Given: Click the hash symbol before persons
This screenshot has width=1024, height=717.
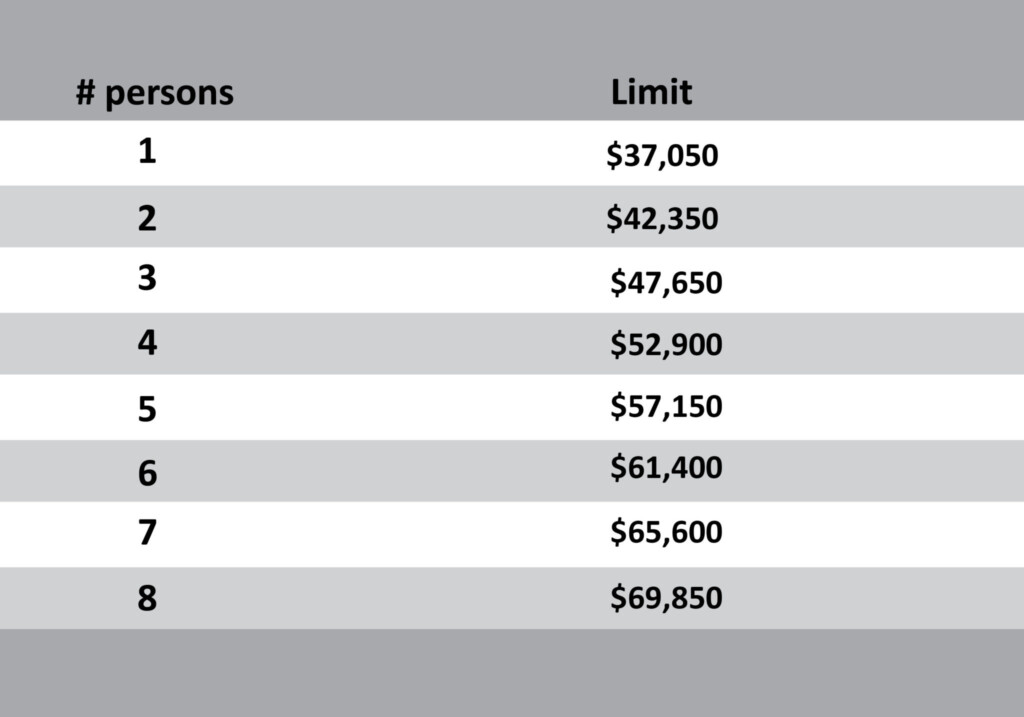Looking at the screenshot, I should [x=86, y=91].
